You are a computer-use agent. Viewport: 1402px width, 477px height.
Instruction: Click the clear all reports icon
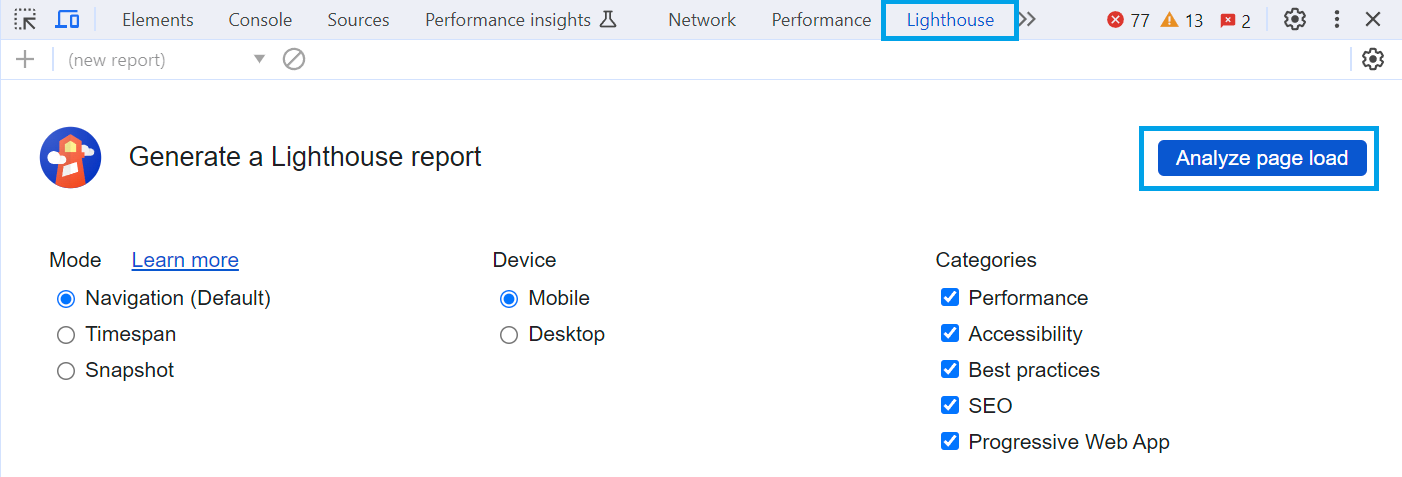[x=293, y=60]
